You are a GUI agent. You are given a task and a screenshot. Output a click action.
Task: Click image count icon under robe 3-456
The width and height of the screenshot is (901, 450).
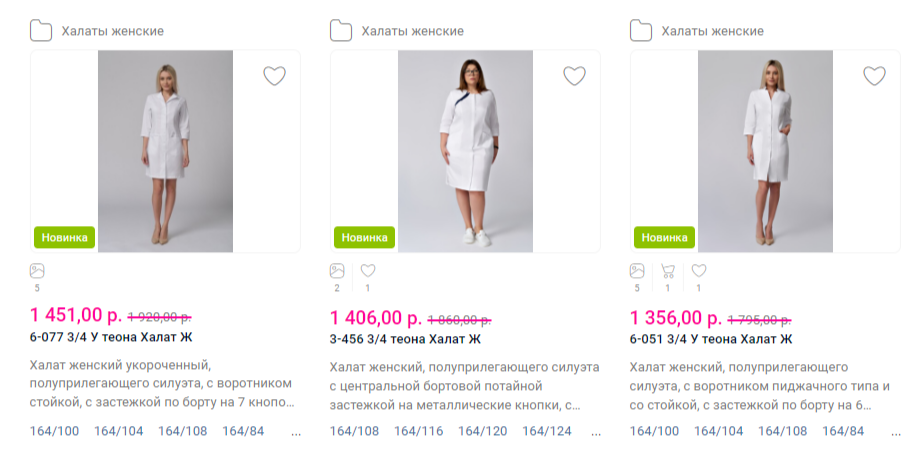click(x=338, y=271)
